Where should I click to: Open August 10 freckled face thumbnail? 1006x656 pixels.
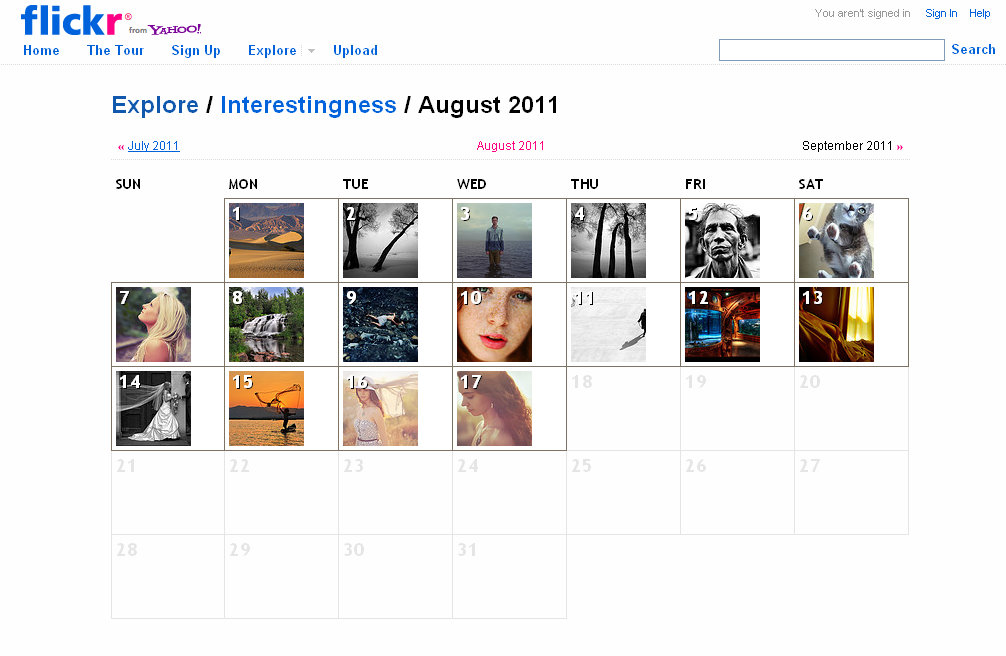point(494,325)
